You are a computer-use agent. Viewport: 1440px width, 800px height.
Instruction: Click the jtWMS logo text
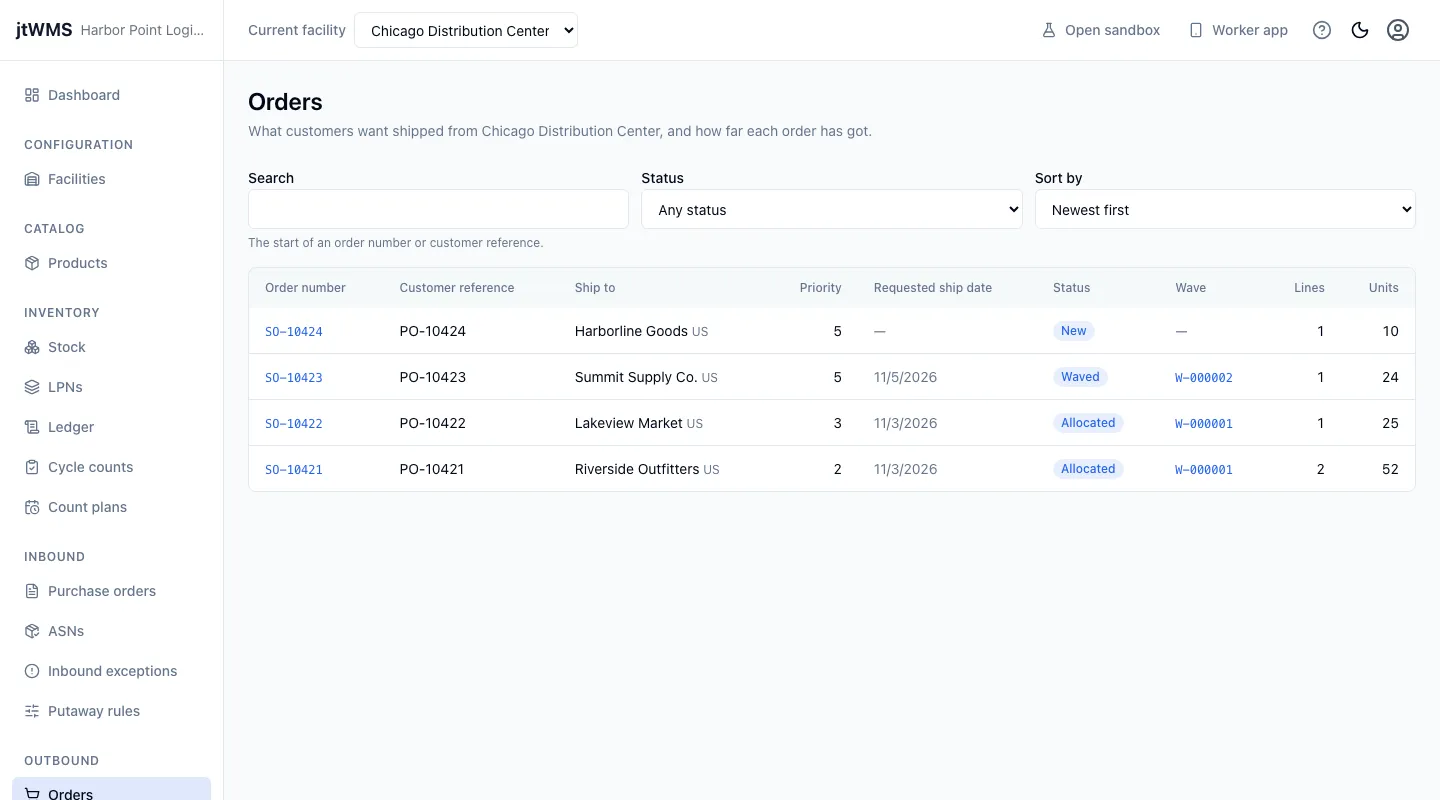44,30
